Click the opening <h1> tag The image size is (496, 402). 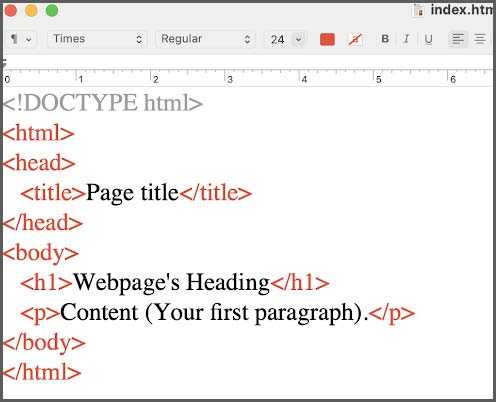pyautogui.click(x=46, y=282)
